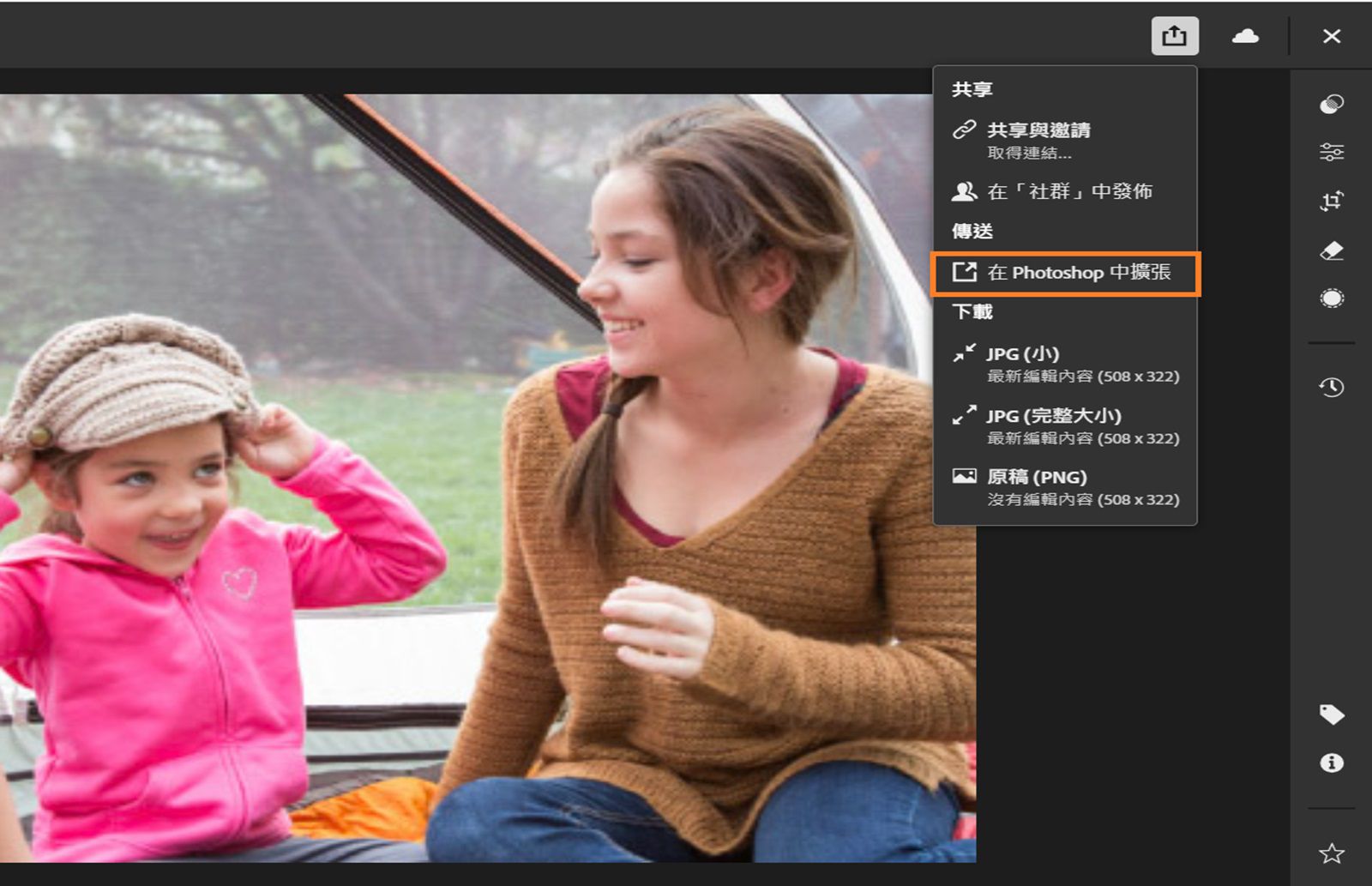Select the Healing brush tool

[1332, 251]
